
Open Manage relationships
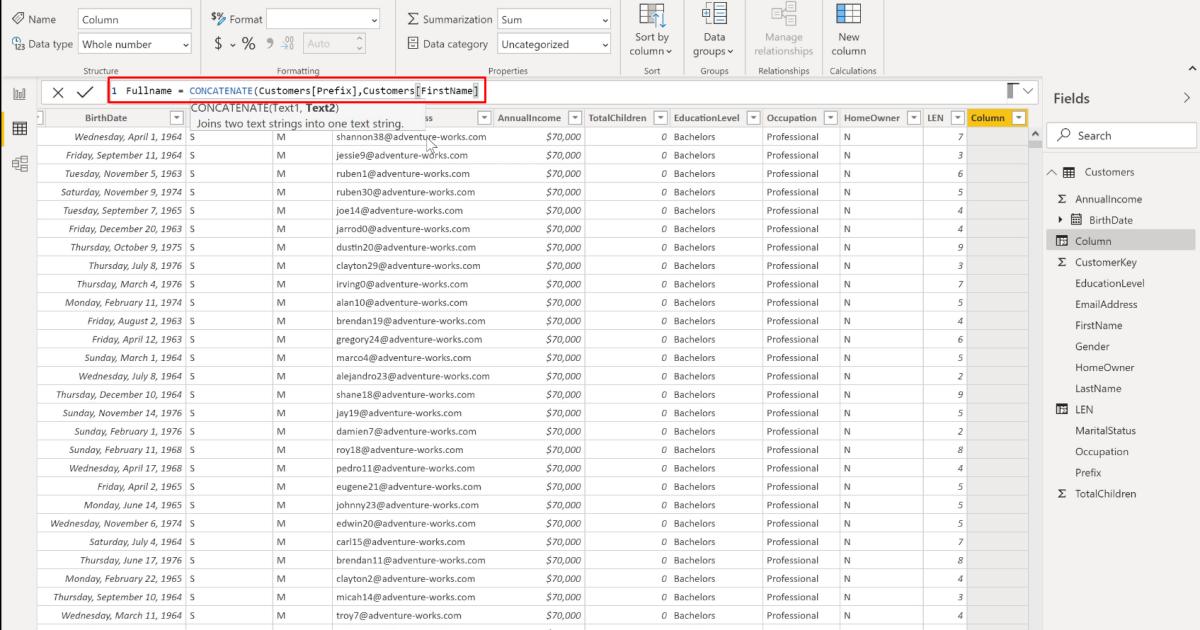tap(783, 30)
